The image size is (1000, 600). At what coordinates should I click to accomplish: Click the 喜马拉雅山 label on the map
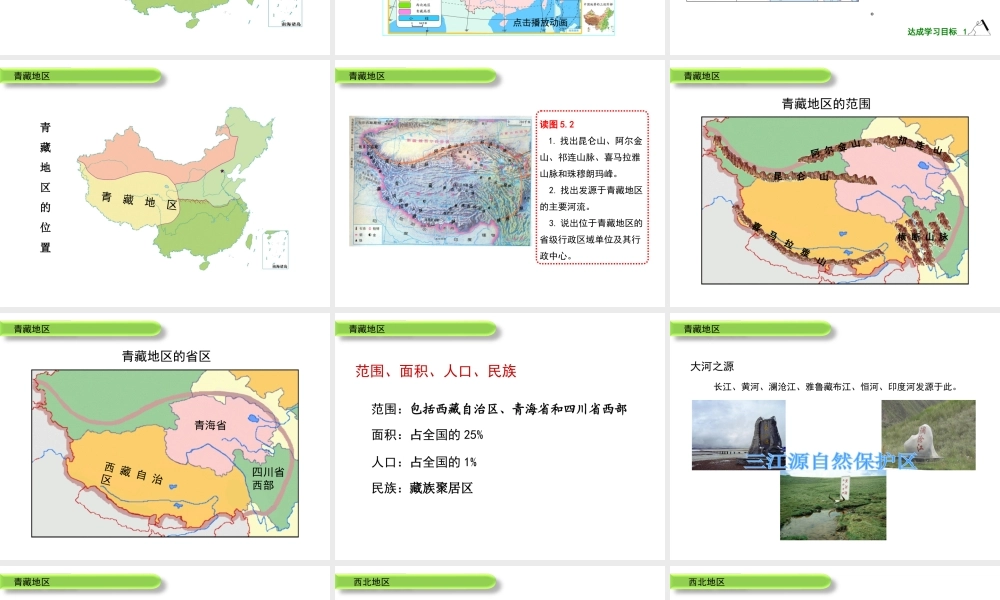pyautogui.click(x=790, y=243)
